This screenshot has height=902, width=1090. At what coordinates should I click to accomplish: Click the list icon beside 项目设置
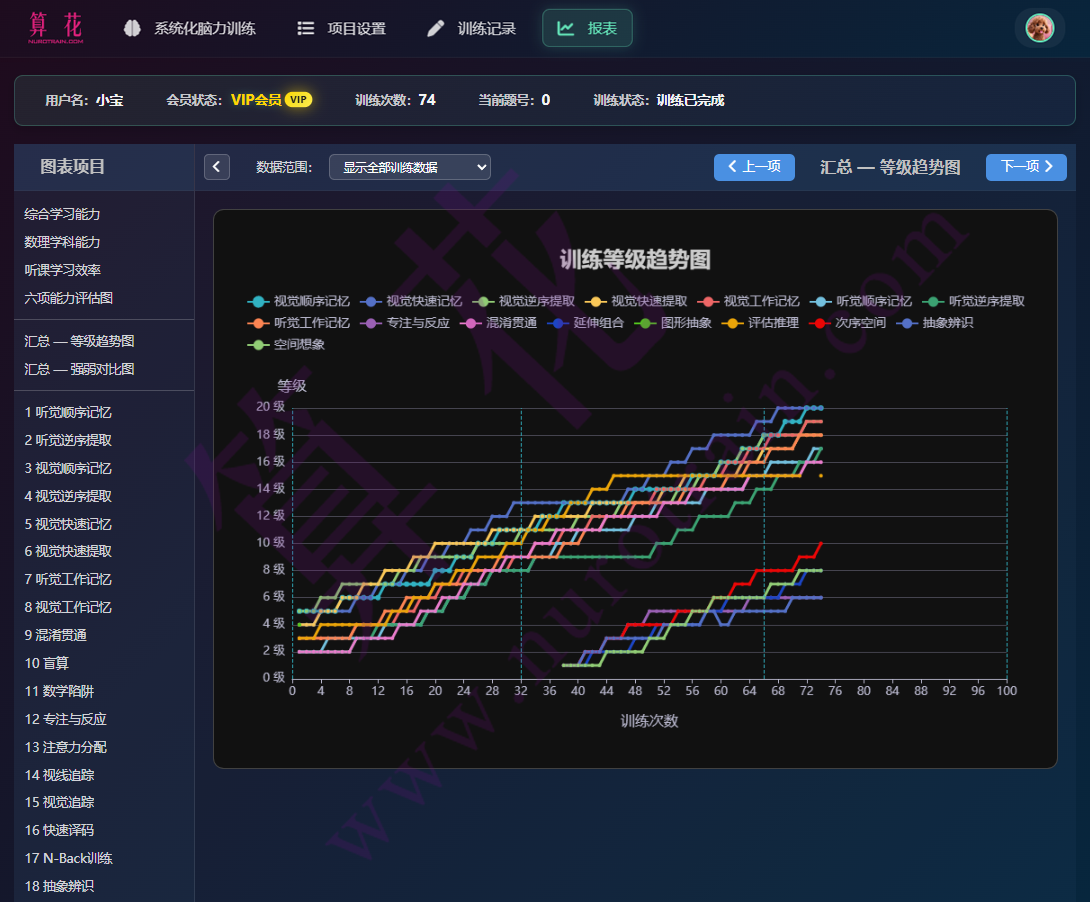306,28
